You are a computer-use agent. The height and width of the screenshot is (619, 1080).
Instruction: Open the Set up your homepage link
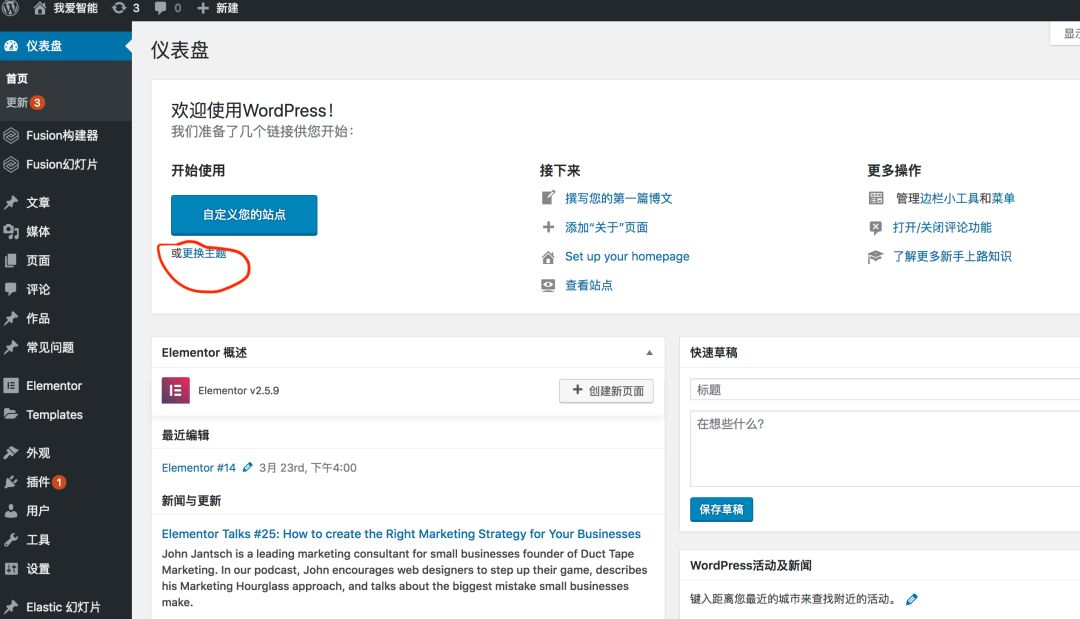click(627, 256)
